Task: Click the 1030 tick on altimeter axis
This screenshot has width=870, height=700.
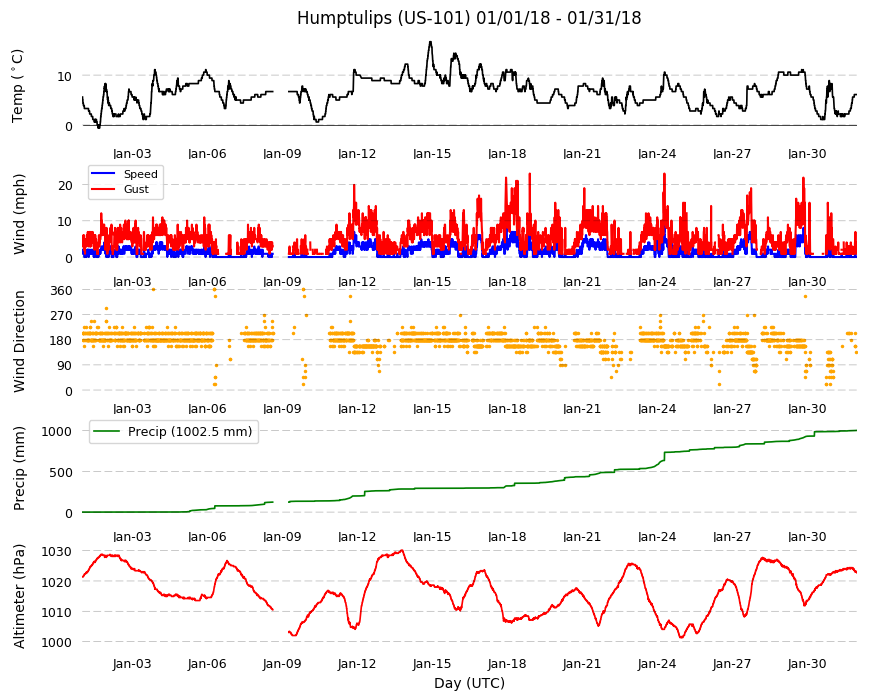Action: tap(57, 551)
